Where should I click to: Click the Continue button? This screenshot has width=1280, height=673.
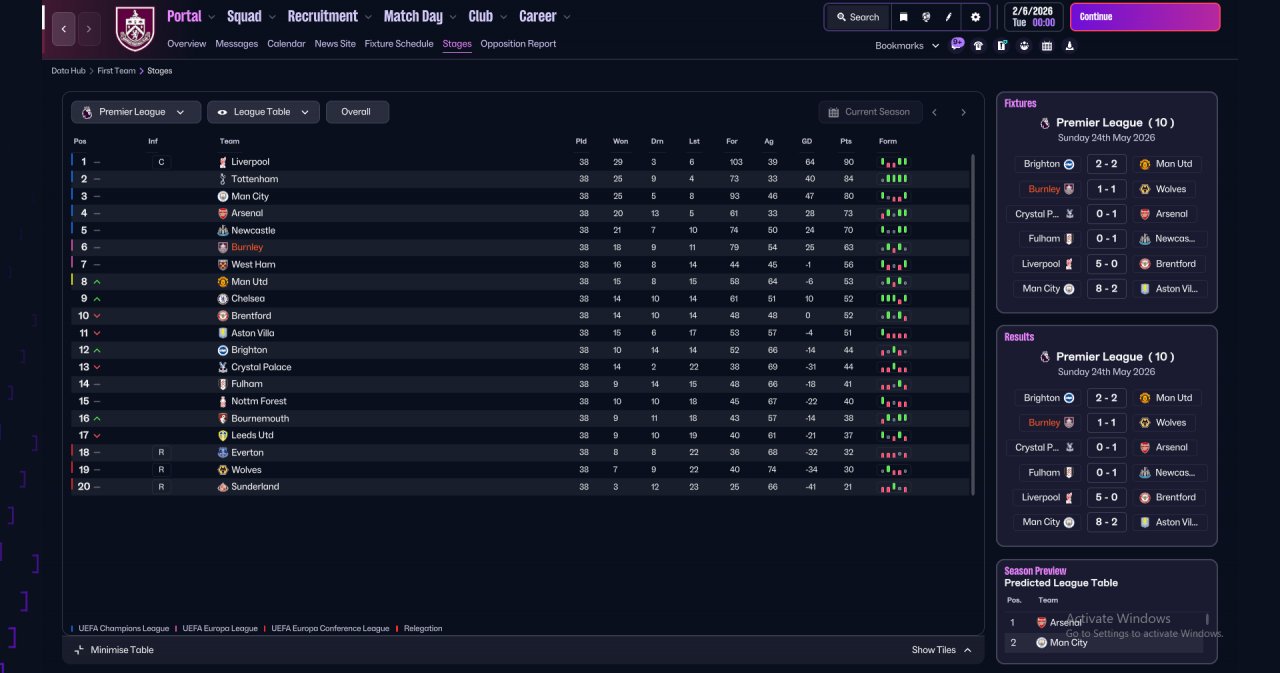pyautogui.click(x=1145, y=17)
